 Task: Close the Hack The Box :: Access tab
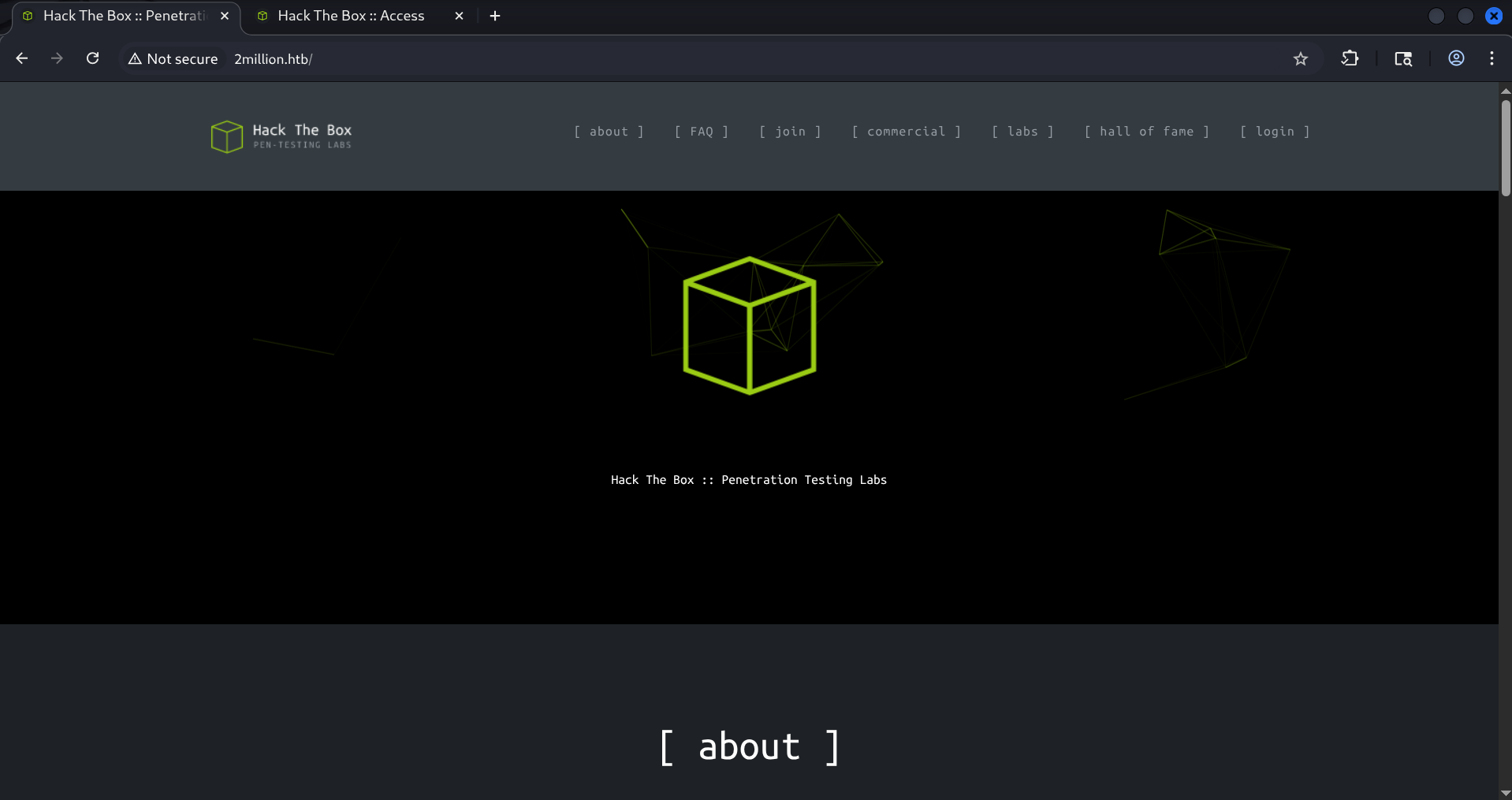tap(459, 16)
